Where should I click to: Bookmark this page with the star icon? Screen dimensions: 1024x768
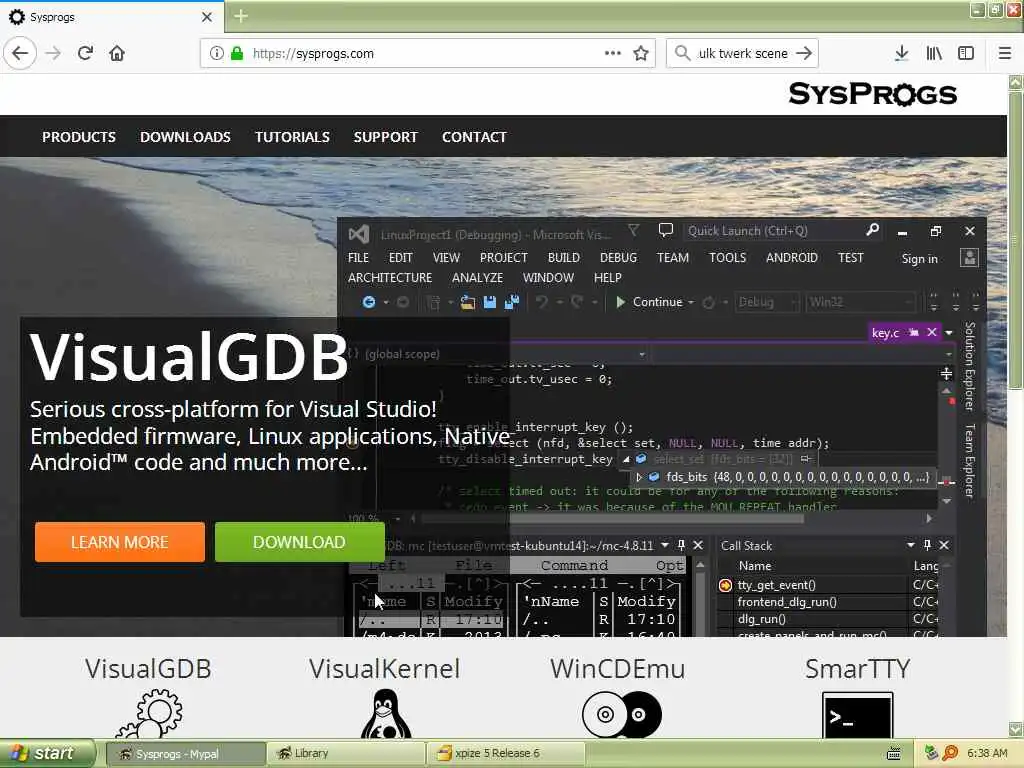[641, 53]
